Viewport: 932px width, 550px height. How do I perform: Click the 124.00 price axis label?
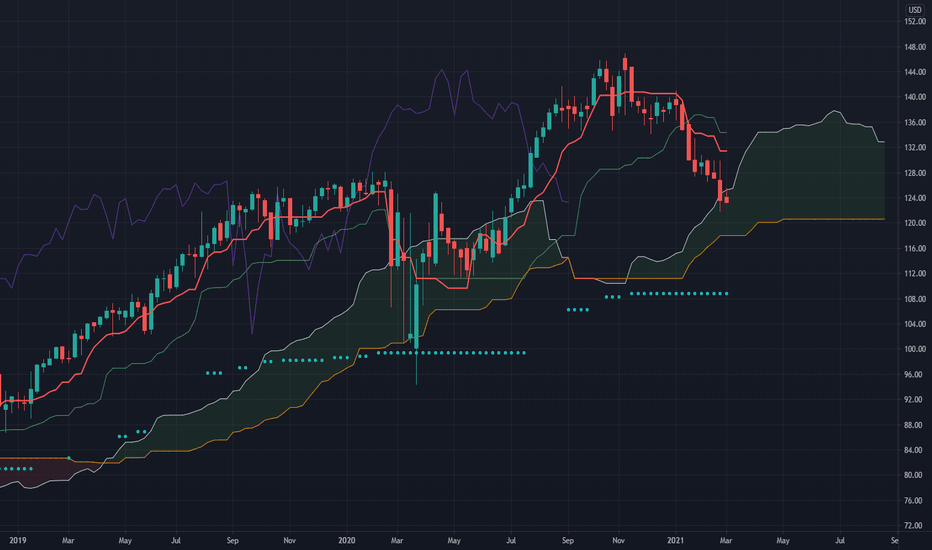pos(914,198)
